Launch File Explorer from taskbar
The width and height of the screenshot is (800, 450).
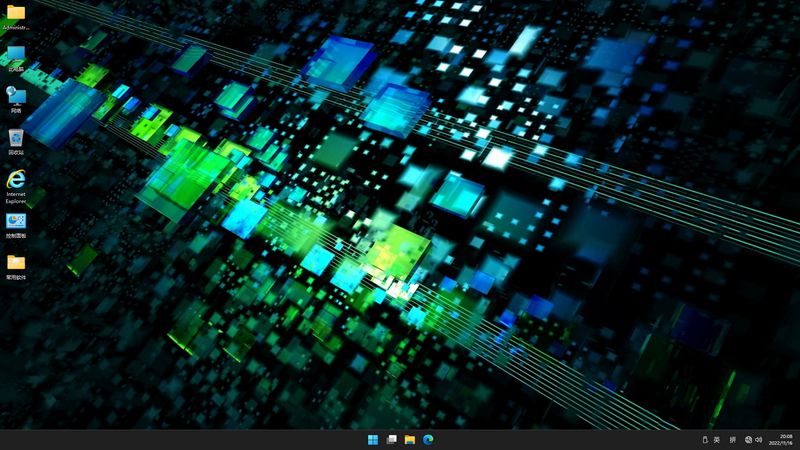point(410,440)
